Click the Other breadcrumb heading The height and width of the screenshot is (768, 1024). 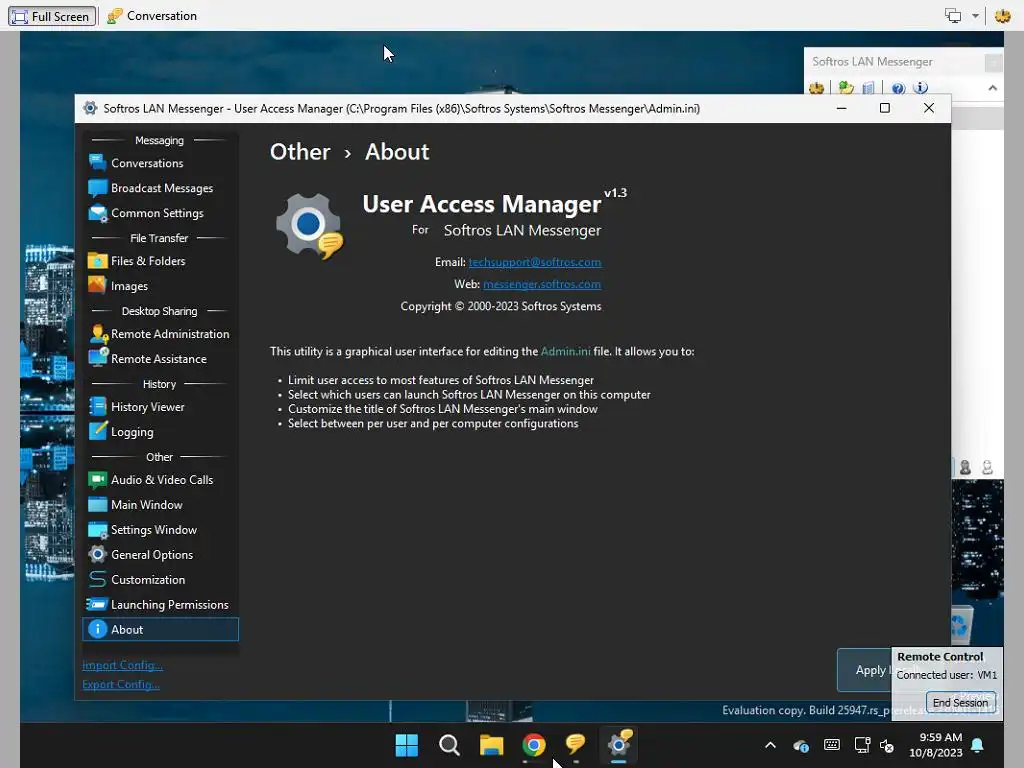[x=300, y=152]
